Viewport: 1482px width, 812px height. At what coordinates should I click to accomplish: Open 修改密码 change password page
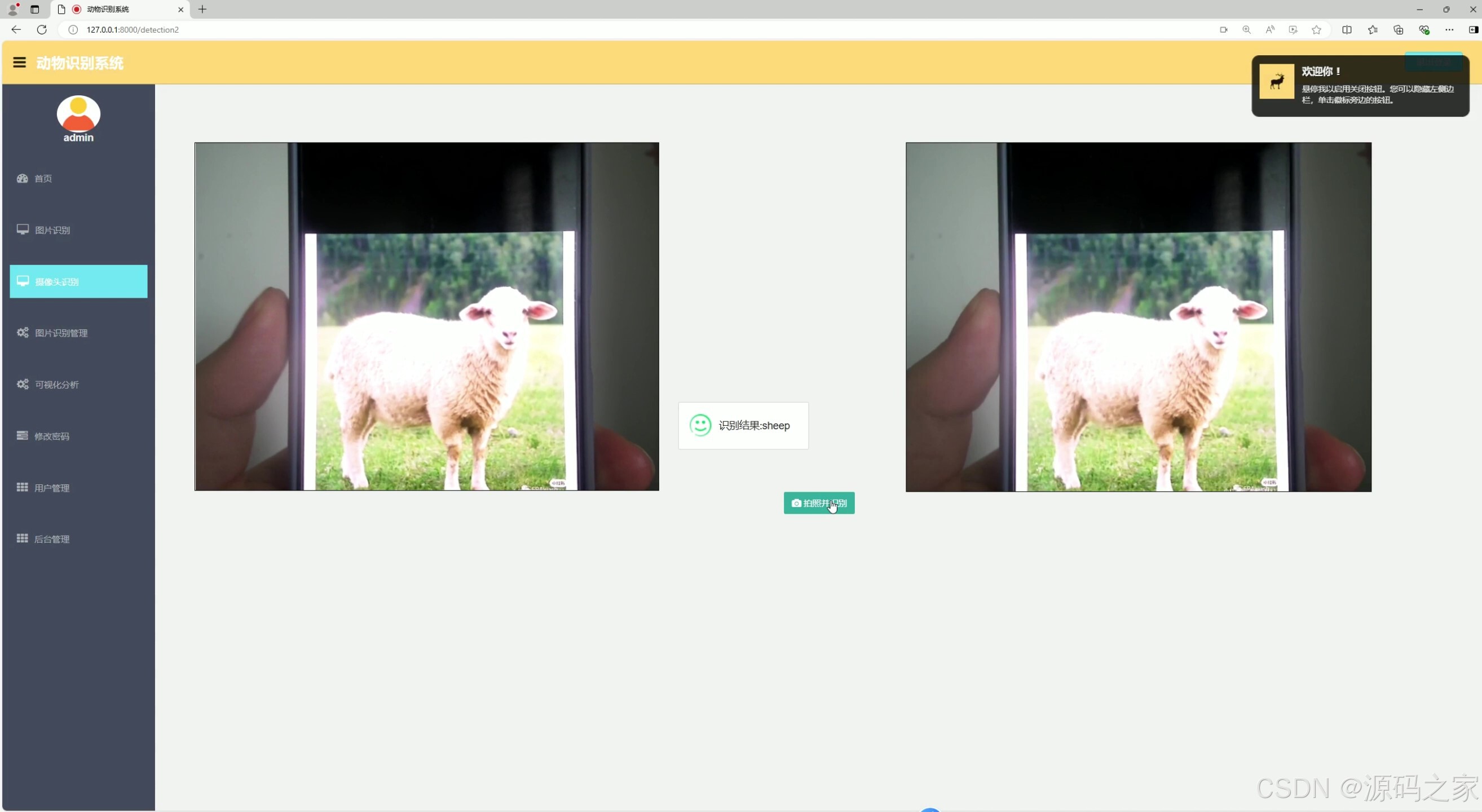51,436
